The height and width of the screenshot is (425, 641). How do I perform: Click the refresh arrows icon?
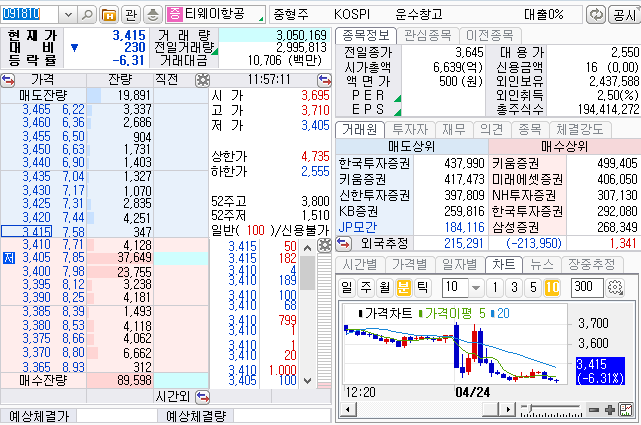pos(596,15)
